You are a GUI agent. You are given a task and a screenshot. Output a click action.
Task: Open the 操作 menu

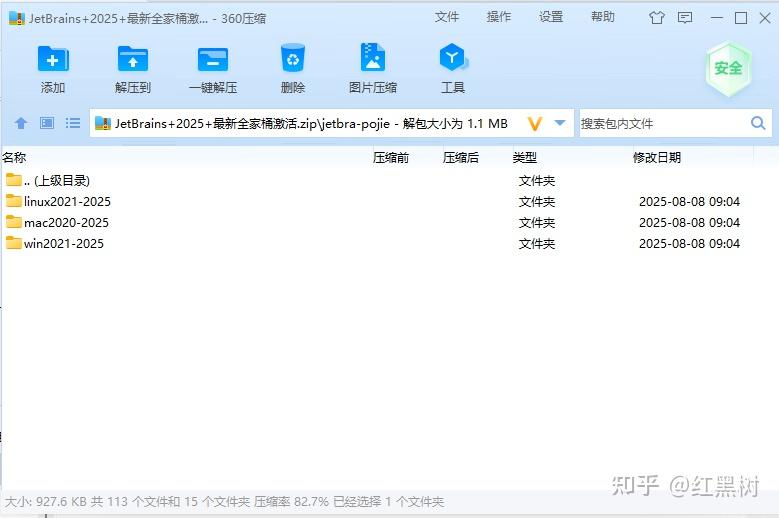coord(499,17)
